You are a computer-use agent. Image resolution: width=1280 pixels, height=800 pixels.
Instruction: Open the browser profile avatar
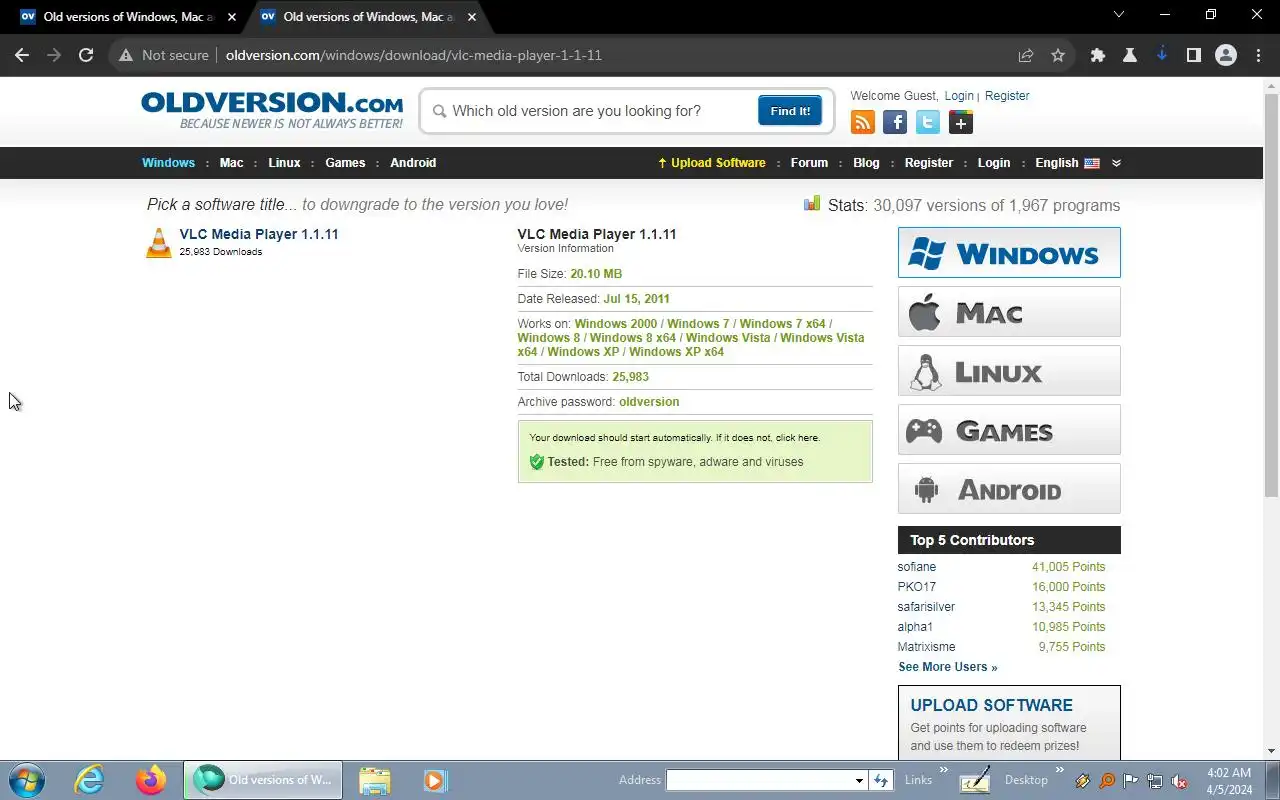point(1226,56)
